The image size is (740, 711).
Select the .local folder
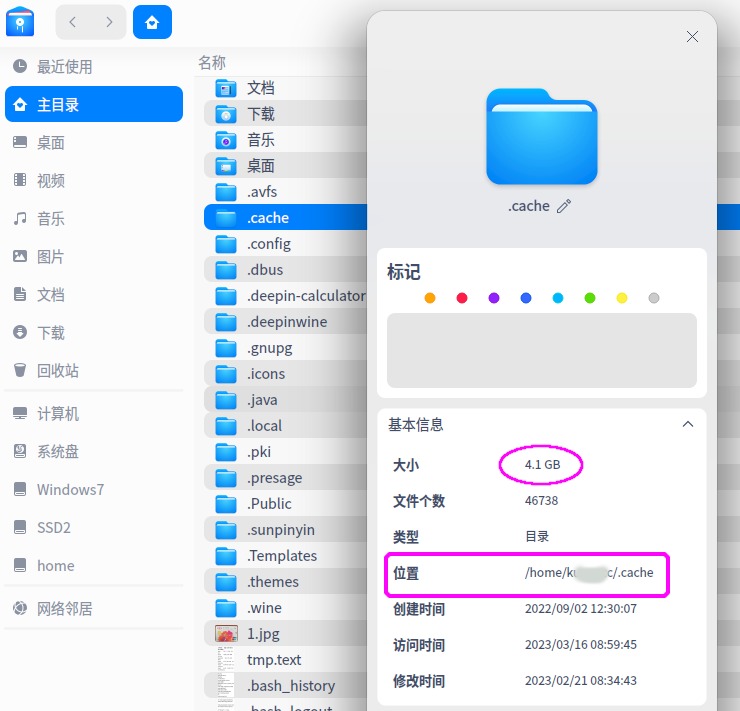[286, 426]
